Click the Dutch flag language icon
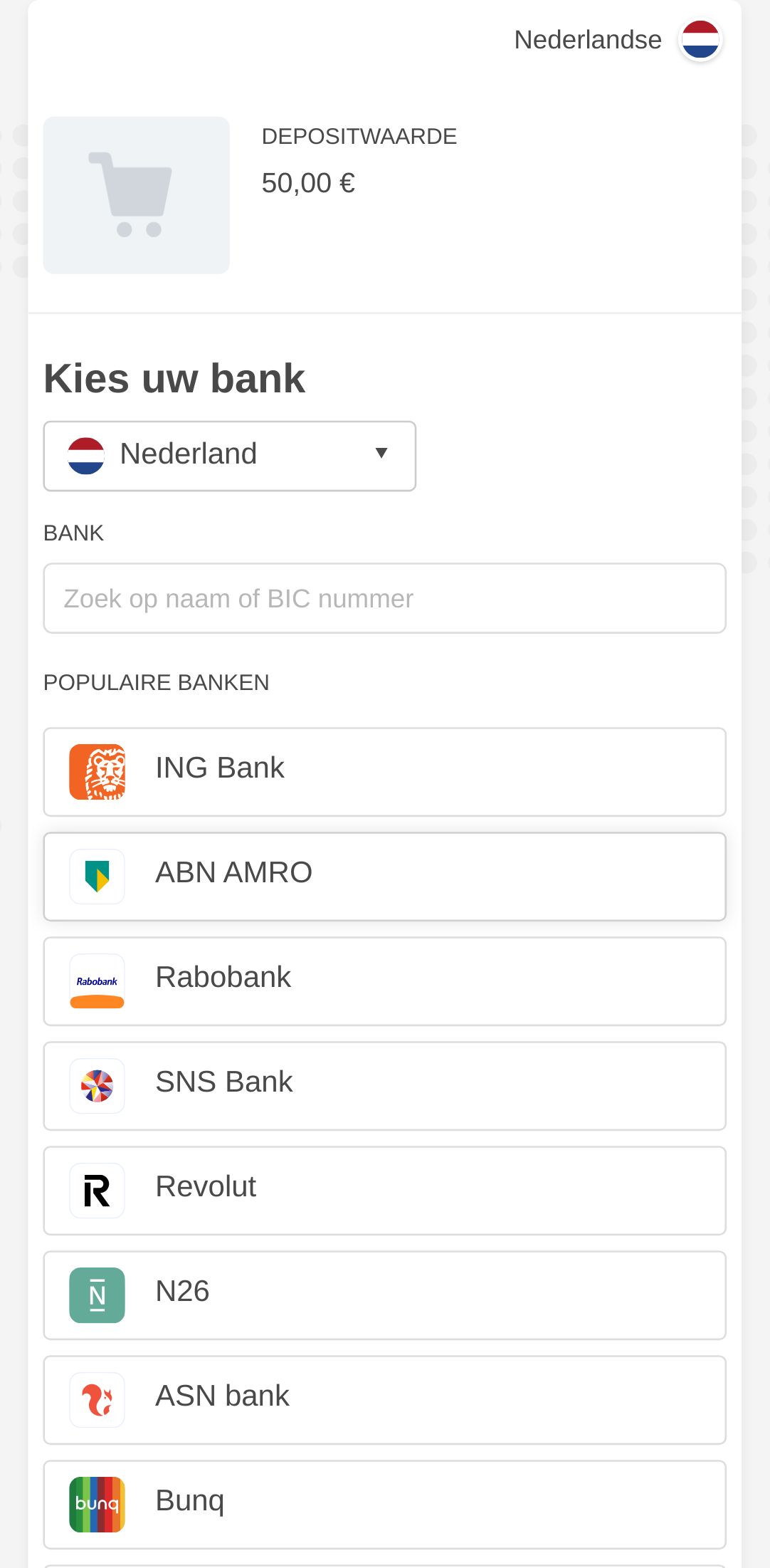Screen dimensions: 770x1568 [700, 40]
